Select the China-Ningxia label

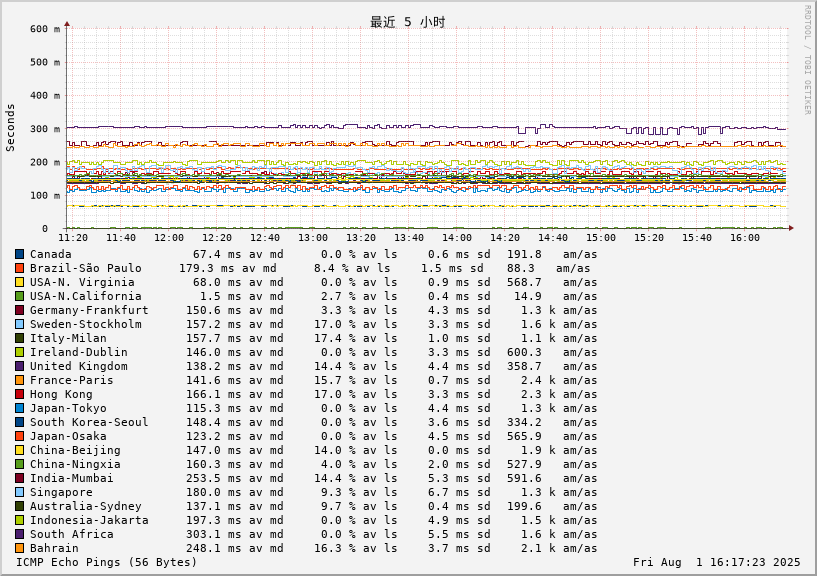pos(75,464)
